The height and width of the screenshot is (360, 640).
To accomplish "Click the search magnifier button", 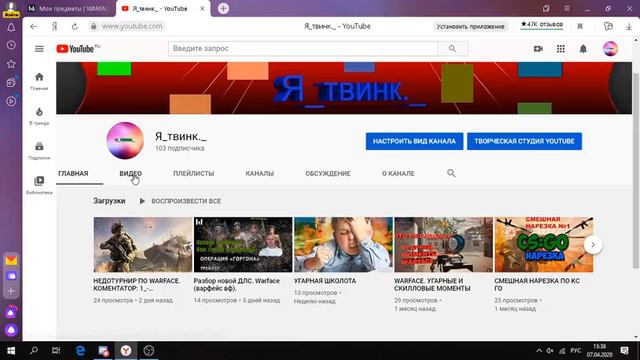I will pyautogui.click(x=452, y=49).
